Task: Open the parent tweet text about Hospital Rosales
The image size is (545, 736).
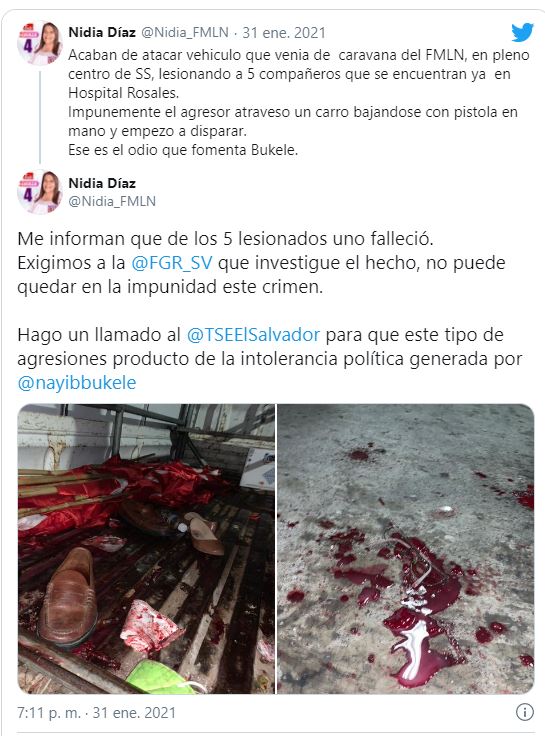Action: click(299, 102)
